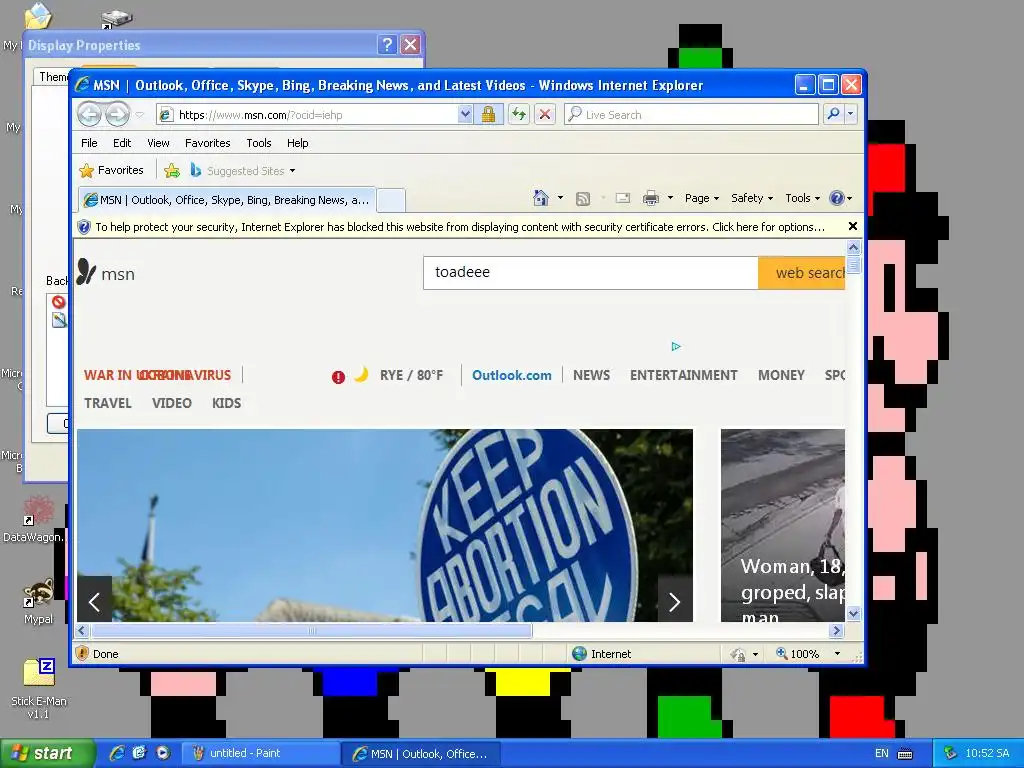Open the Edit menu

(x=121, y=143)
